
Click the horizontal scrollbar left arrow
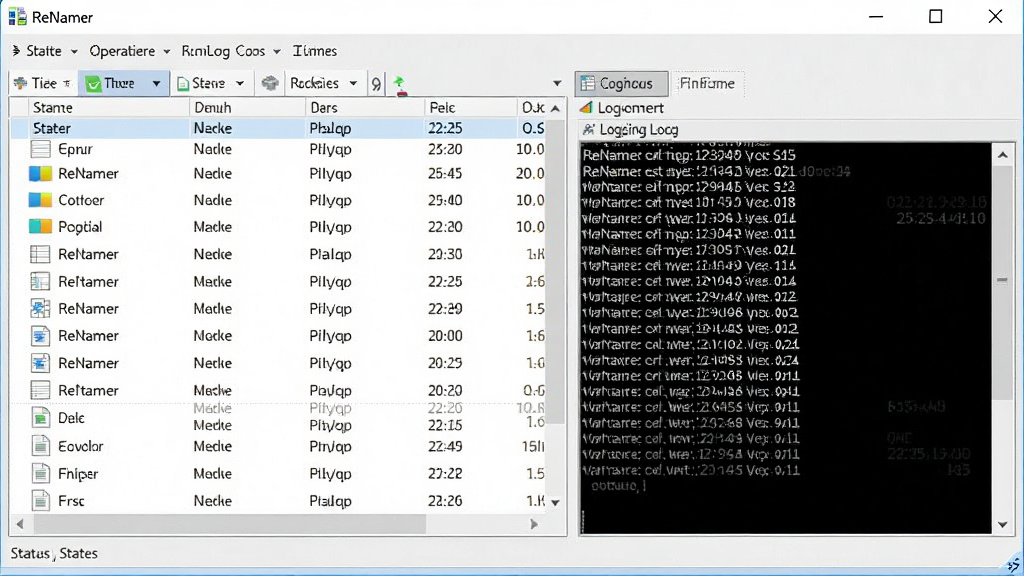(x=20, y=524)
